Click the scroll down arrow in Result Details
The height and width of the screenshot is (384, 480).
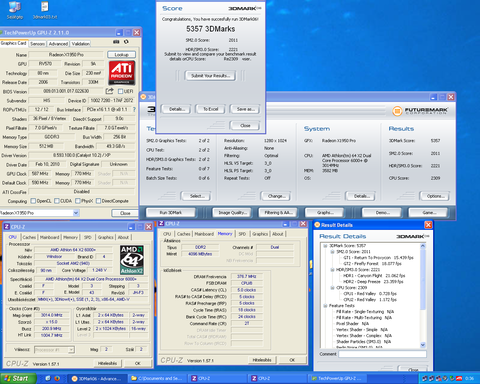point(423,345)
